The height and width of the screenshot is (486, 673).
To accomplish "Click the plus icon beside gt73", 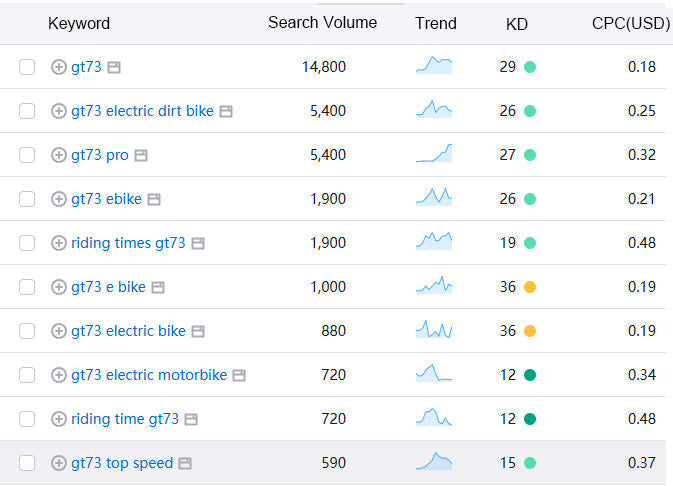I will [59, 67].
